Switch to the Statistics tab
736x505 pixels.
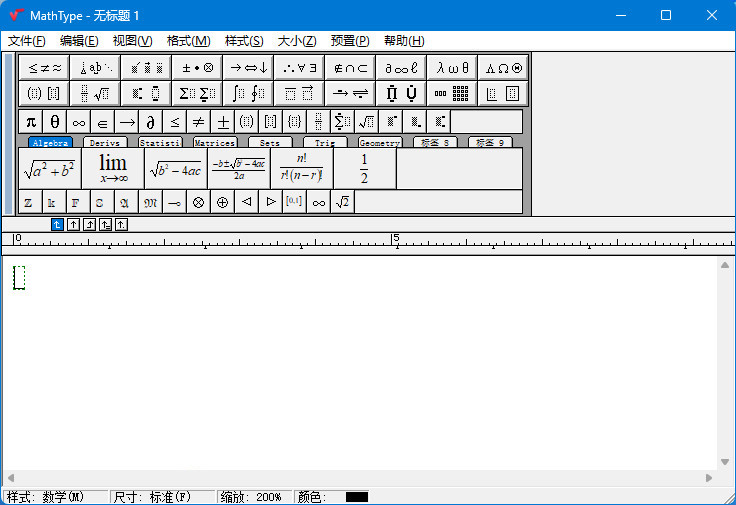click(x=160, y=142)
